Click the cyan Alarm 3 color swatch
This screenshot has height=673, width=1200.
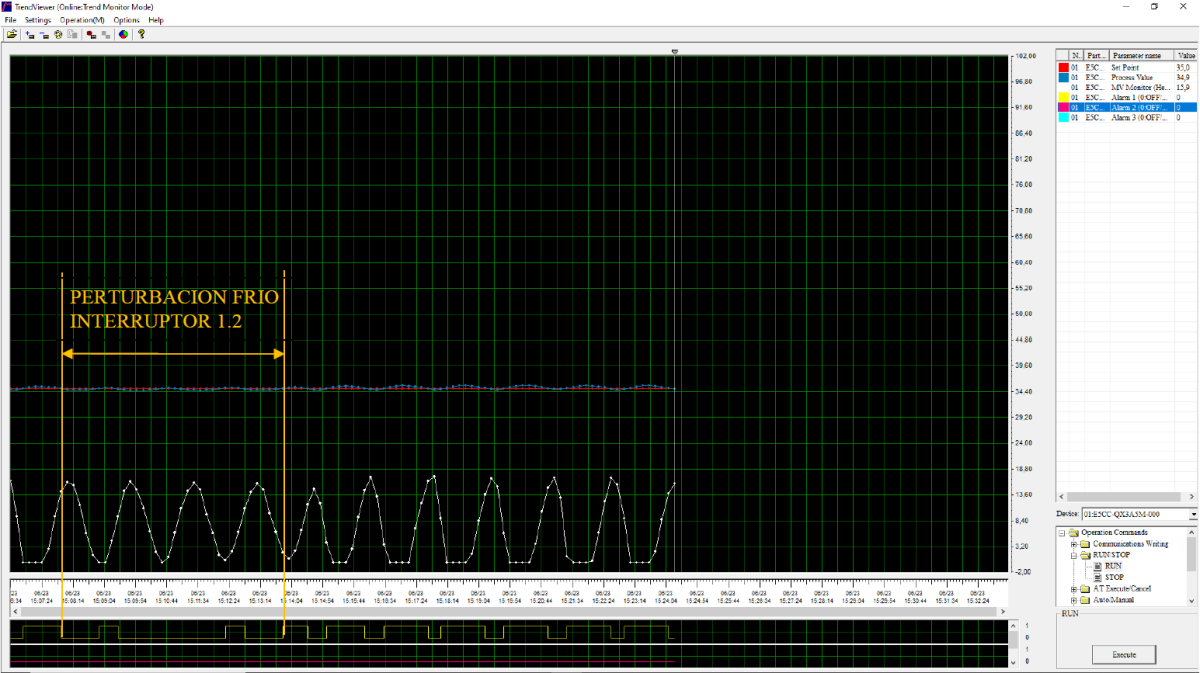point(1063,117)
